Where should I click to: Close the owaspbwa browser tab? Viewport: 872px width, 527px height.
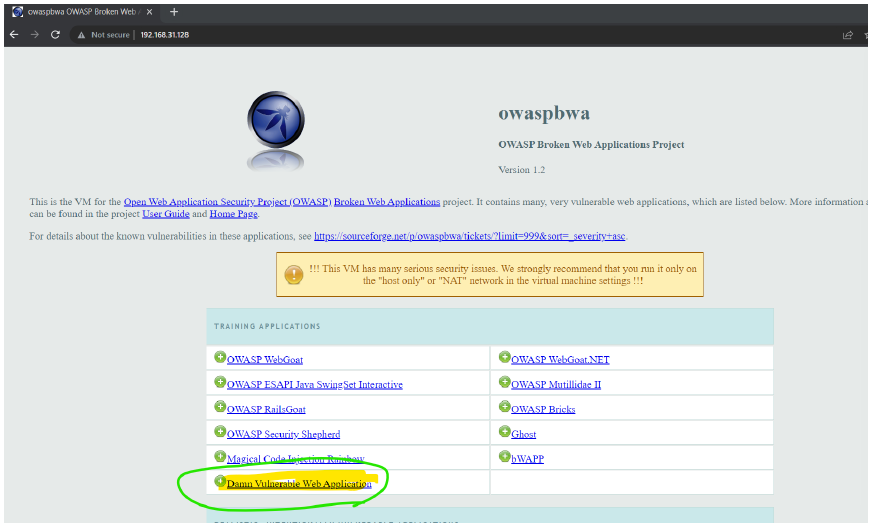[149, 12]
